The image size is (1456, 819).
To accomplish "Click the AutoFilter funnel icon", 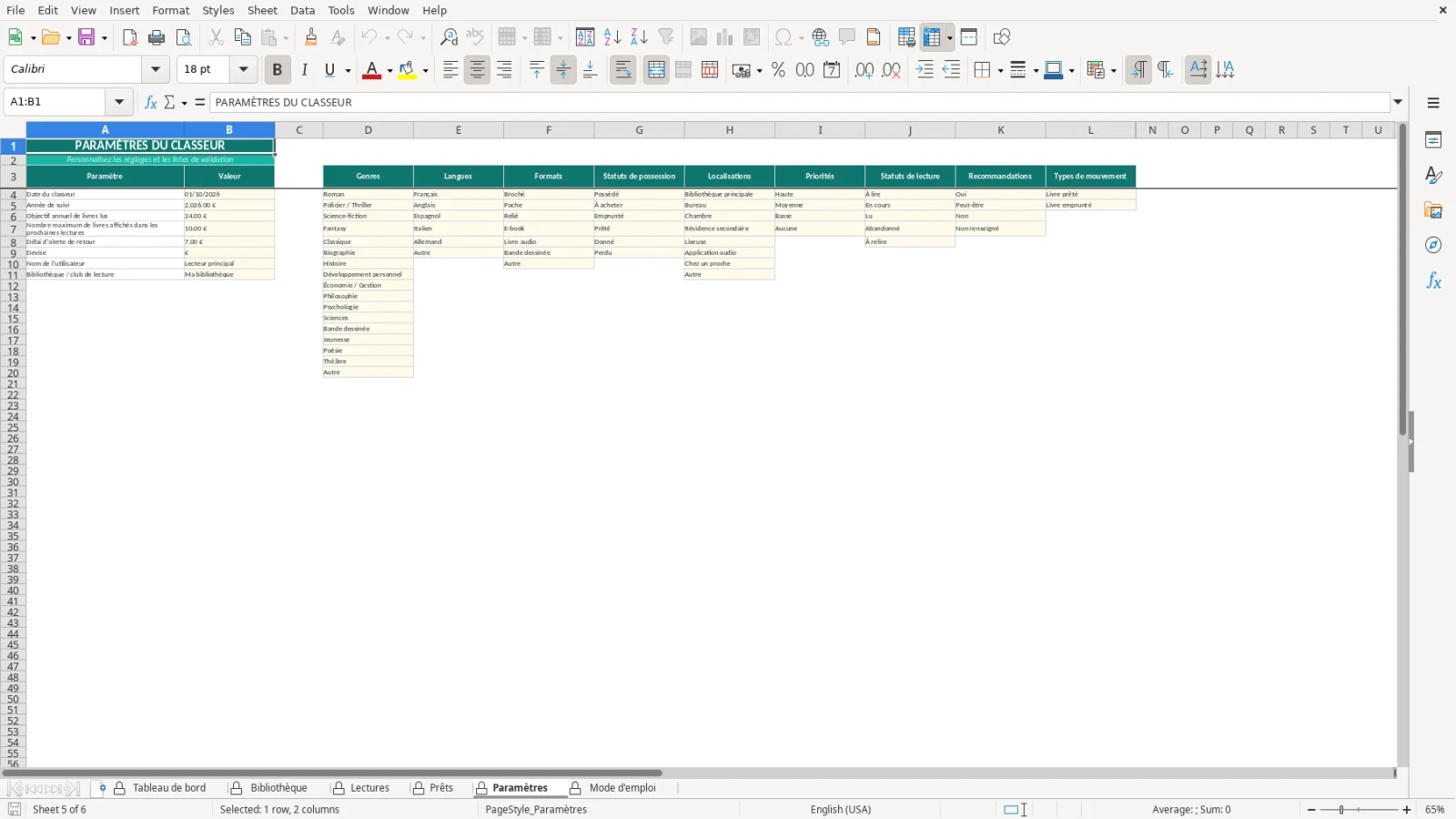I will (x=666, y=37).
